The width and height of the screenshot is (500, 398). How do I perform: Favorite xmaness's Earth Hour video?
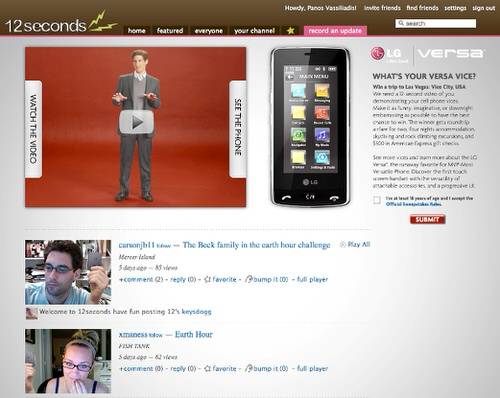coord(220,369)
